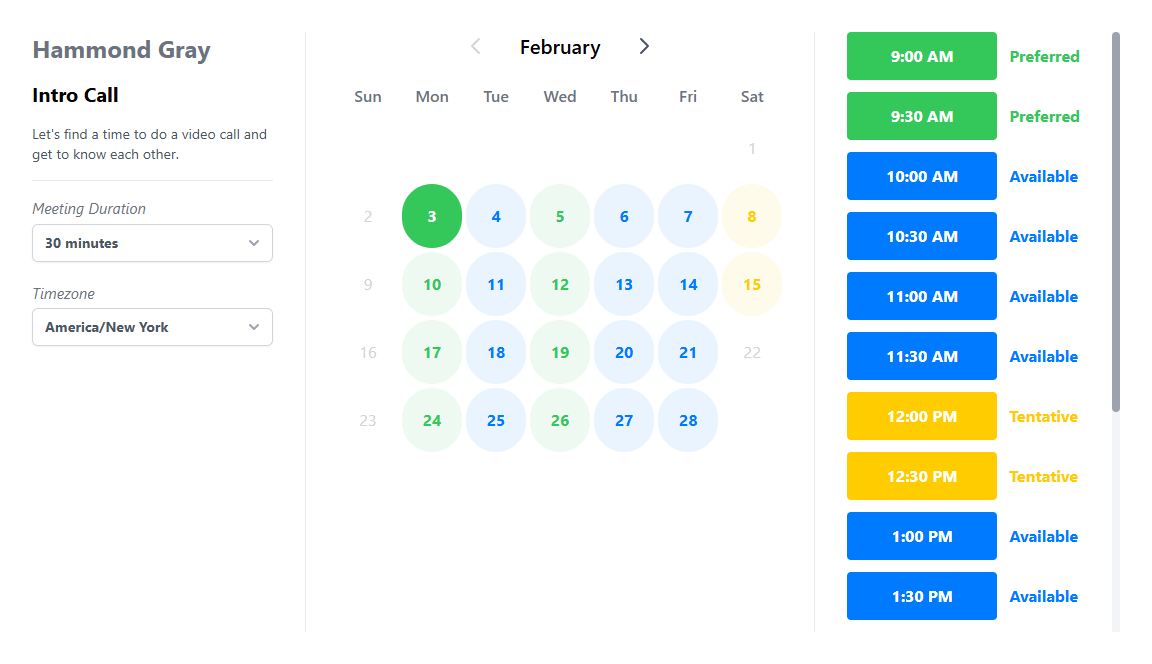Screen dimensions: 1152x664
Task: Book the 10:00 AM available slot
Action: point(921,176)
